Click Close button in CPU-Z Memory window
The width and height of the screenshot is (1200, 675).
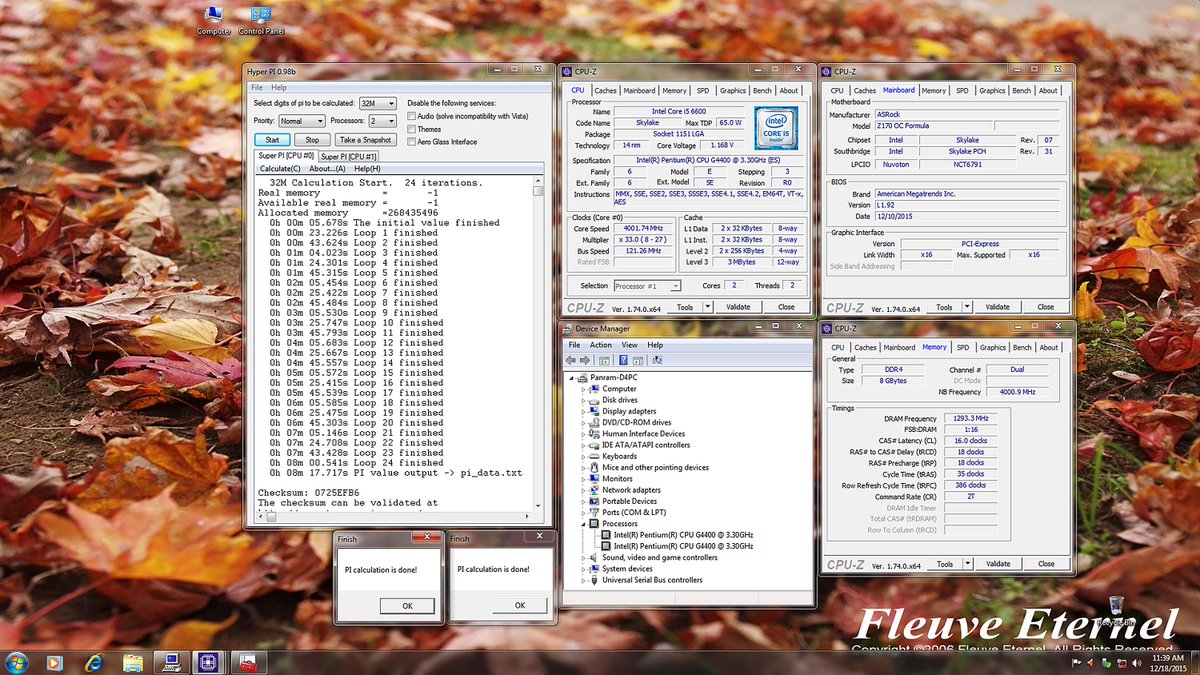(1045, 564)
